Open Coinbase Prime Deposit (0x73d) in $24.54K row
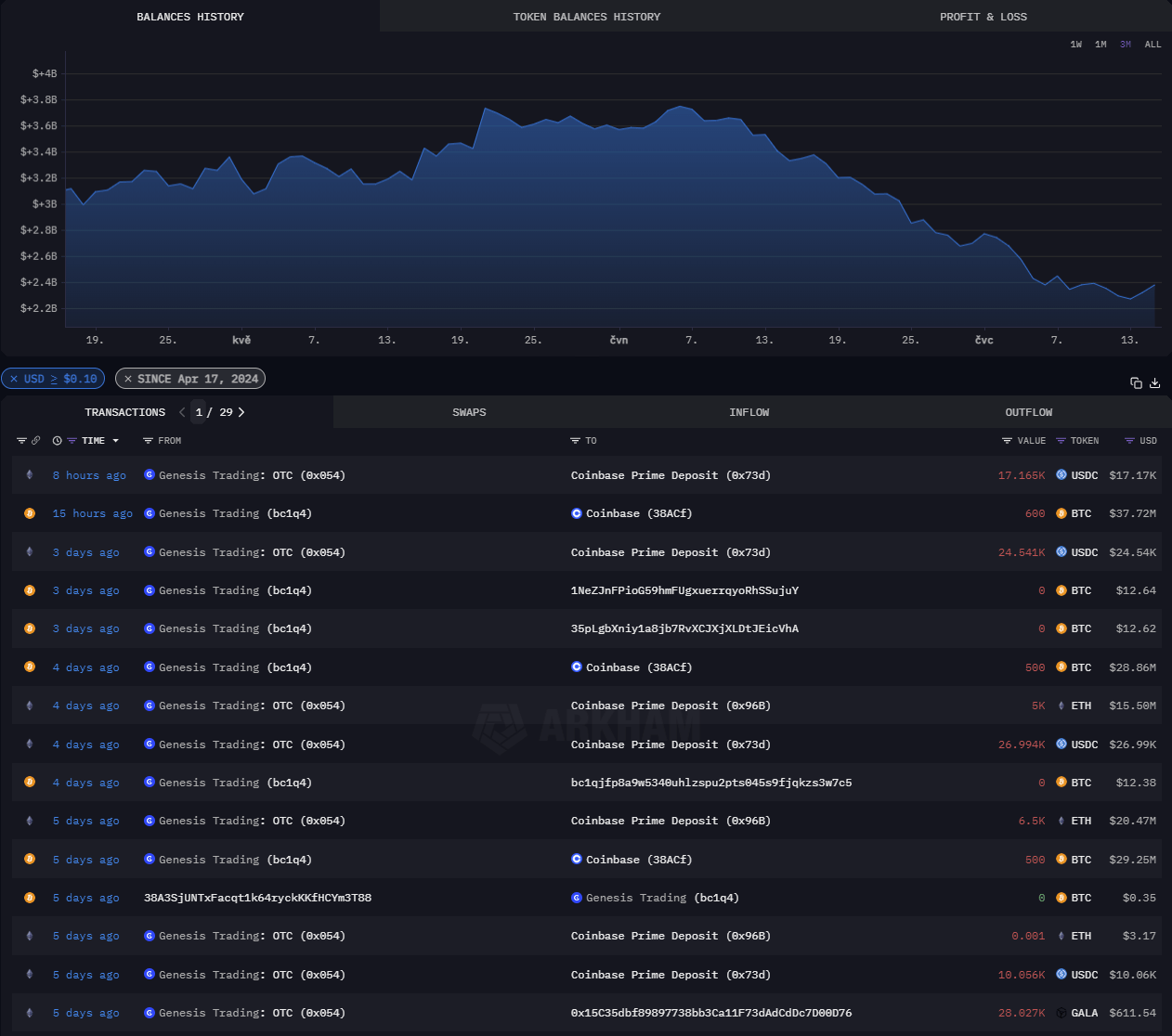The width and height of the screenshot is (1172, 1036). [671, 552]
